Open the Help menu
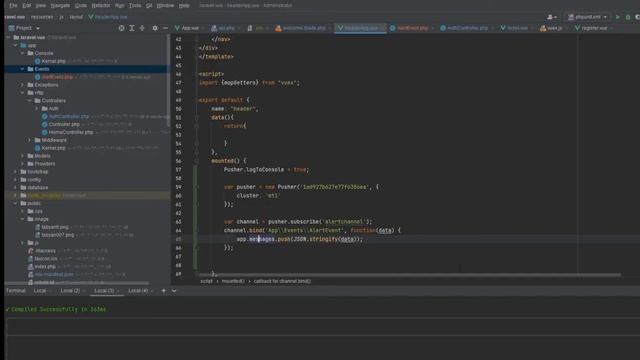 [x=184, y=6]
